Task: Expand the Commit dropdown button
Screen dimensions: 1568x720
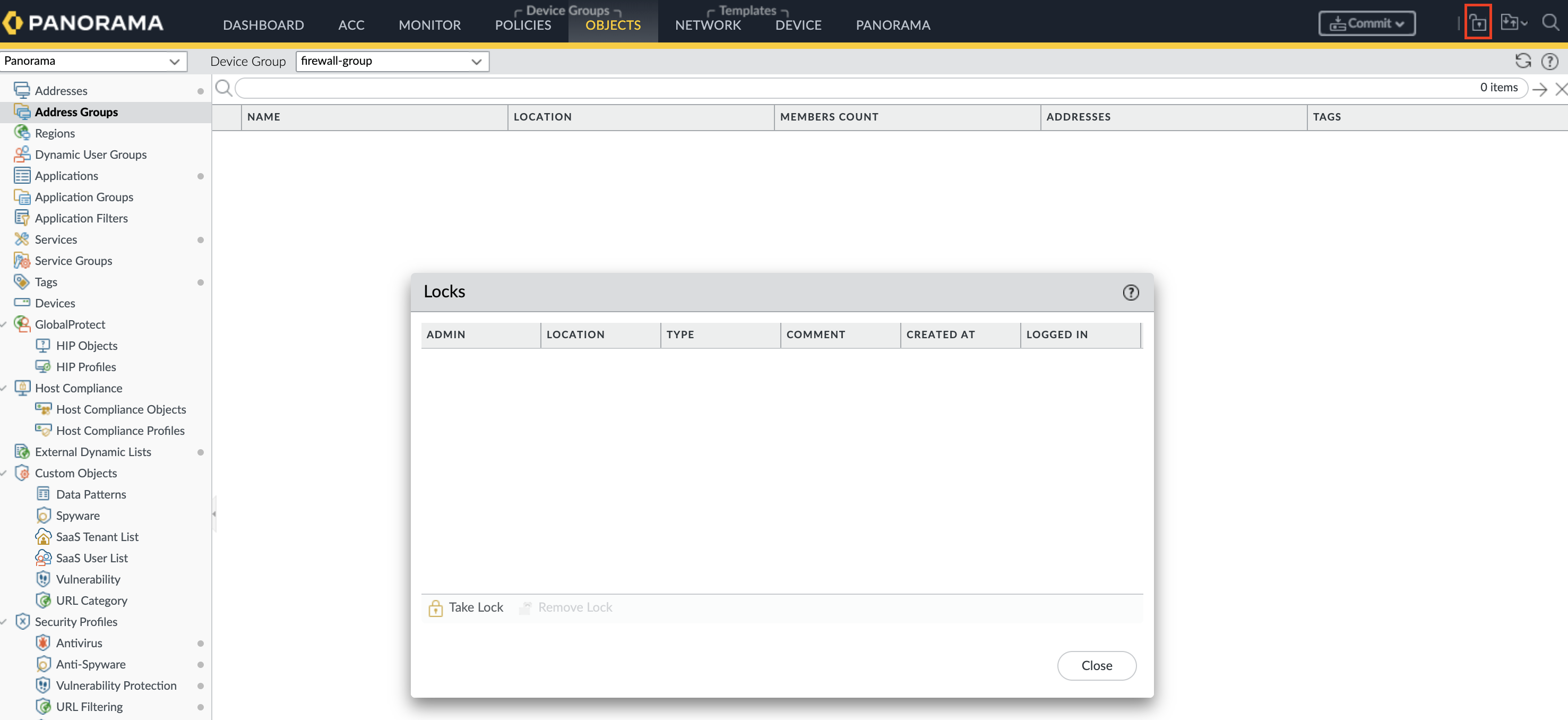Action: click(x=1366, y=23)
